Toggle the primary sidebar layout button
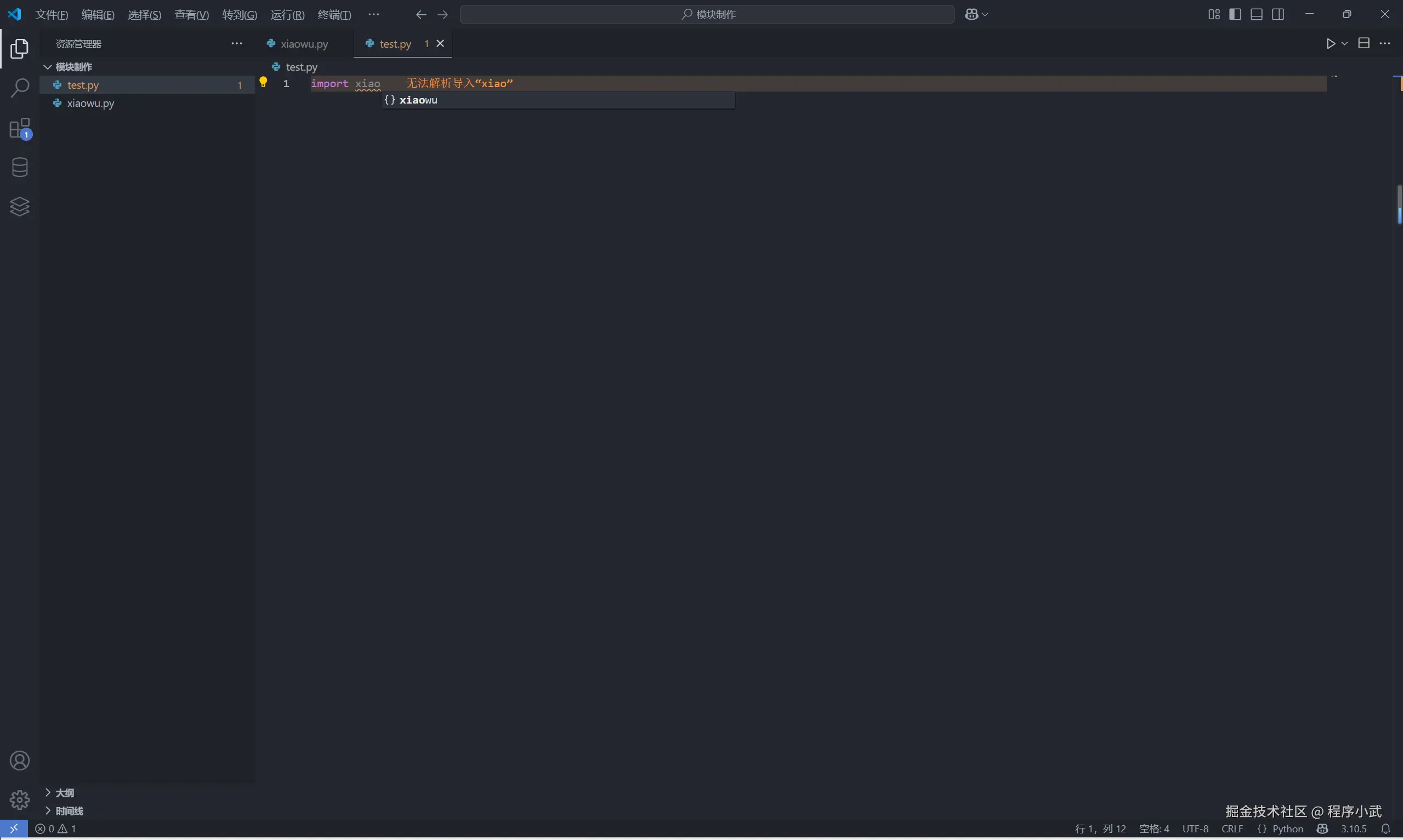This screenshot has height=840, width=1403. click(x=1235, y=14)
